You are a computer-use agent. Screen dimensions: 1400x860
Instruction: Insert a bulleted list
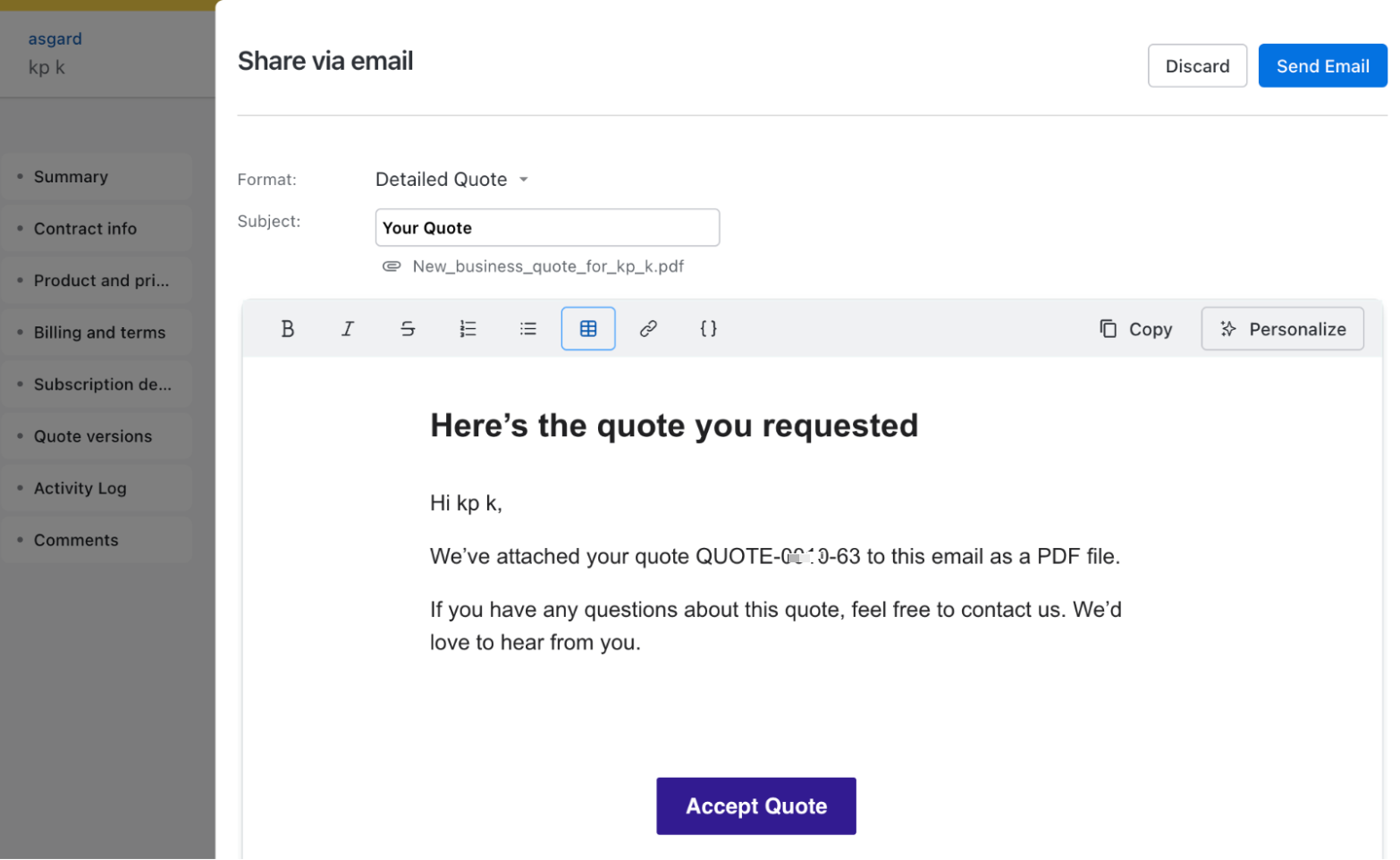pyautogui.click(x=528, y=329)
